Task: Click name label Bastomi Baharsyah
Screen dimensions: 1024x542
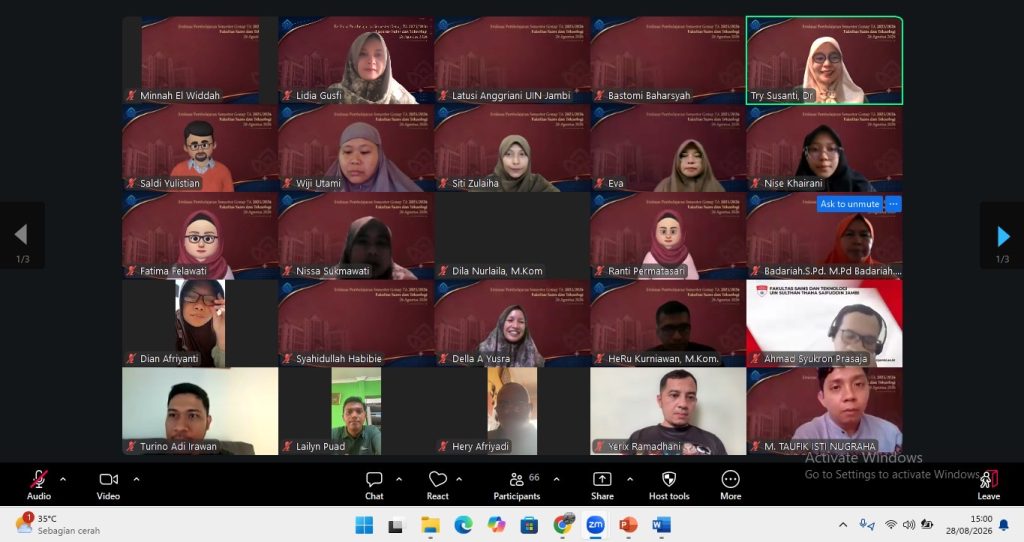Action: 649,95
